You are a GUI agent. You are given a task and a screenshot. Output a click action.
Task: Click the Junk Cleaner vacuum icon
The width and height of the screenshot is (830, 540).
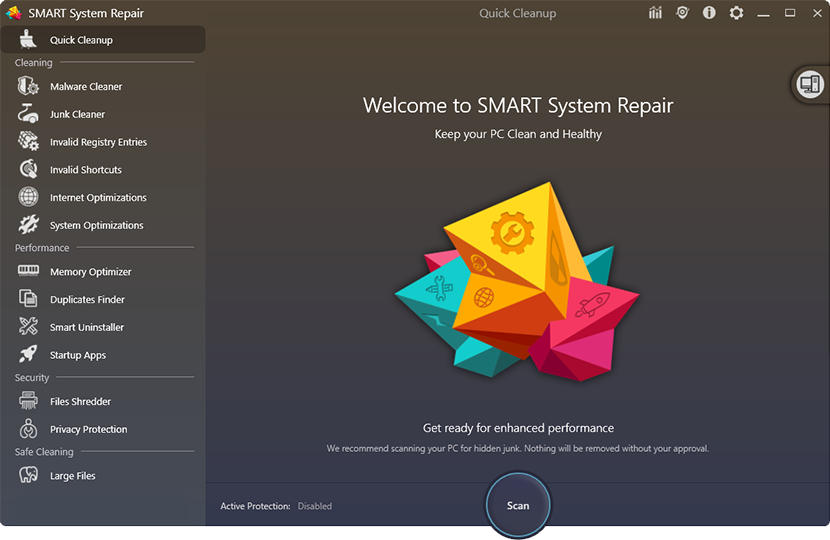(x=28, y=114)
